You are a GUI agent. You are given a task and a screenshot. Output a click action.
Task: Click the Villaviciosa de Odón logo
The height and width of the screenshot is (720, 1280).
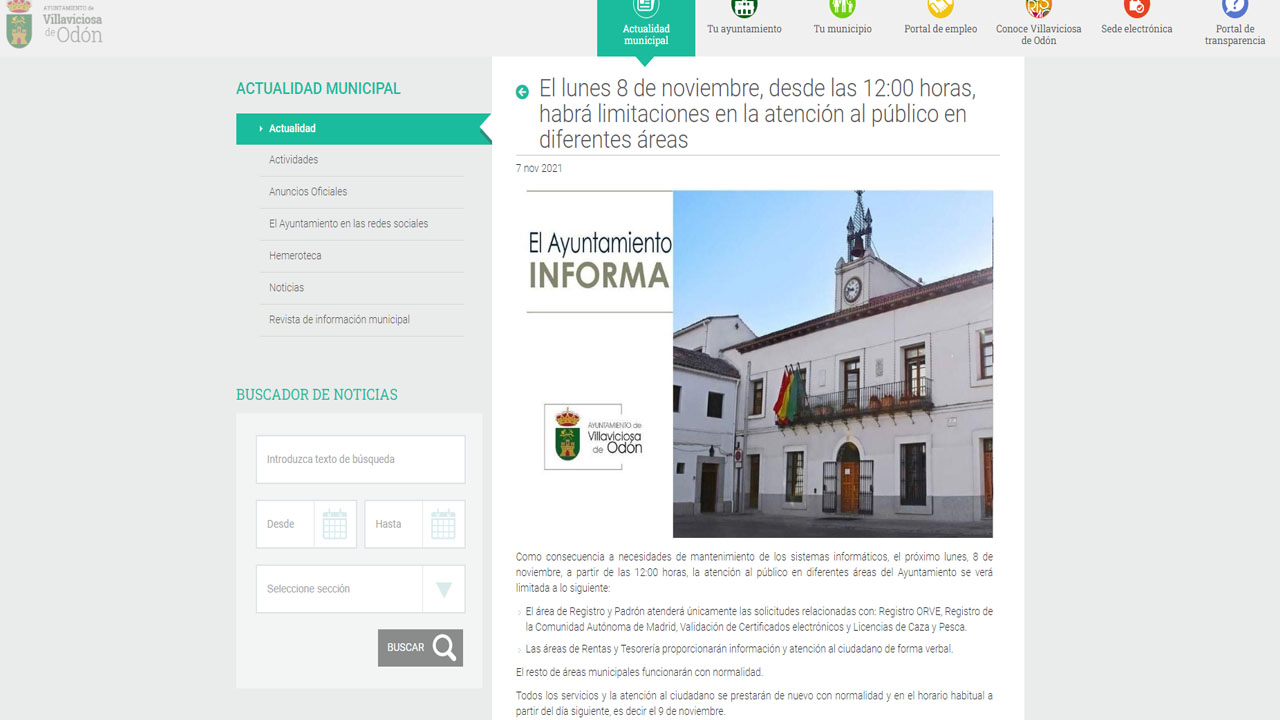pos(55,25)
